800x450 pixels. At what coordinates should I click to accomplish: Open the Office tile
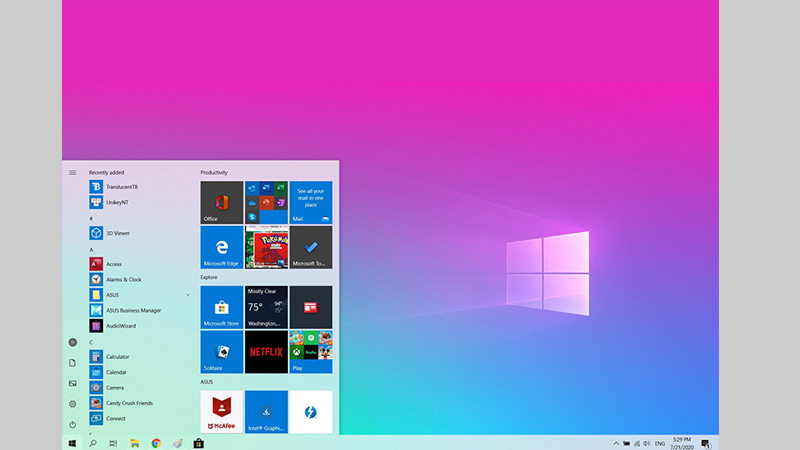(x=221, y=202)
